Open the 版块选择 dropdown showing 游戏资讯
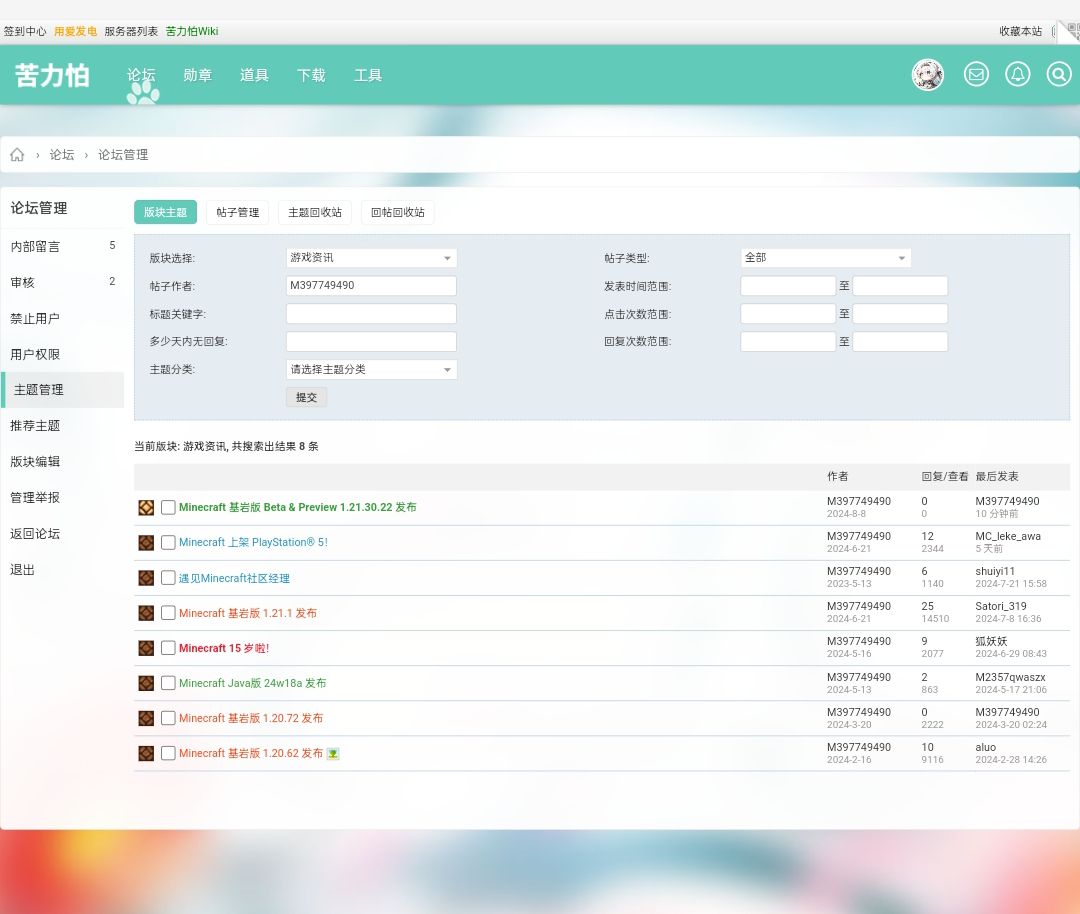The image size is (1080, 914). (371, 258)
